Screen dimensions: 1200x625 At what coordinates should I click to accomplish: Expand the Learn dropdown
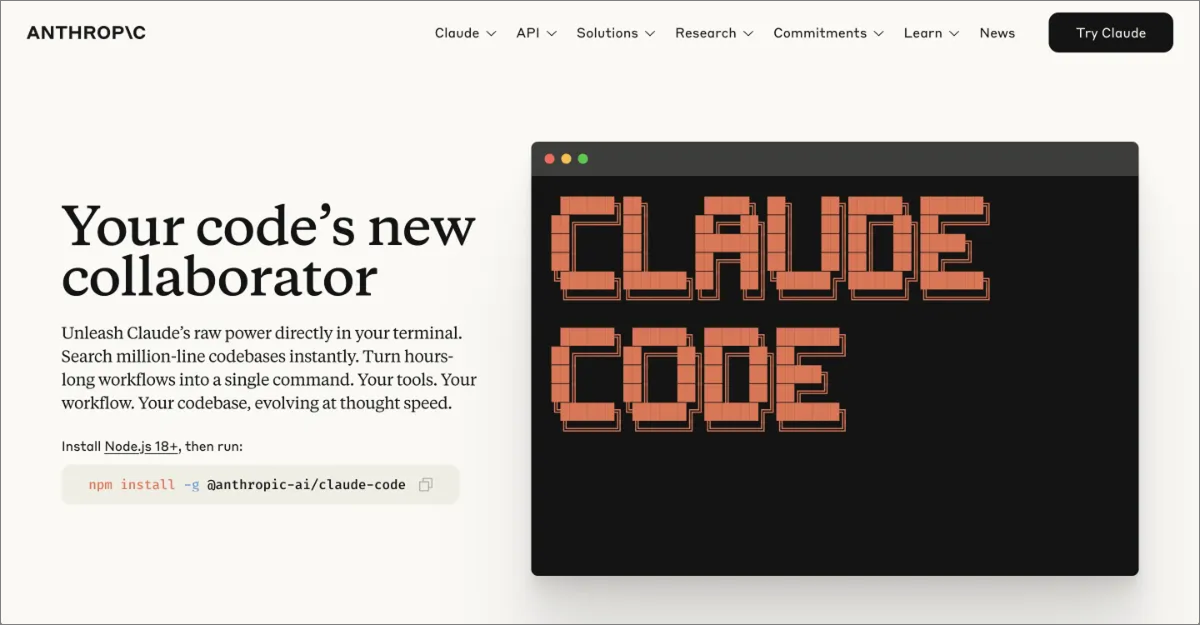tap(931, 33)
